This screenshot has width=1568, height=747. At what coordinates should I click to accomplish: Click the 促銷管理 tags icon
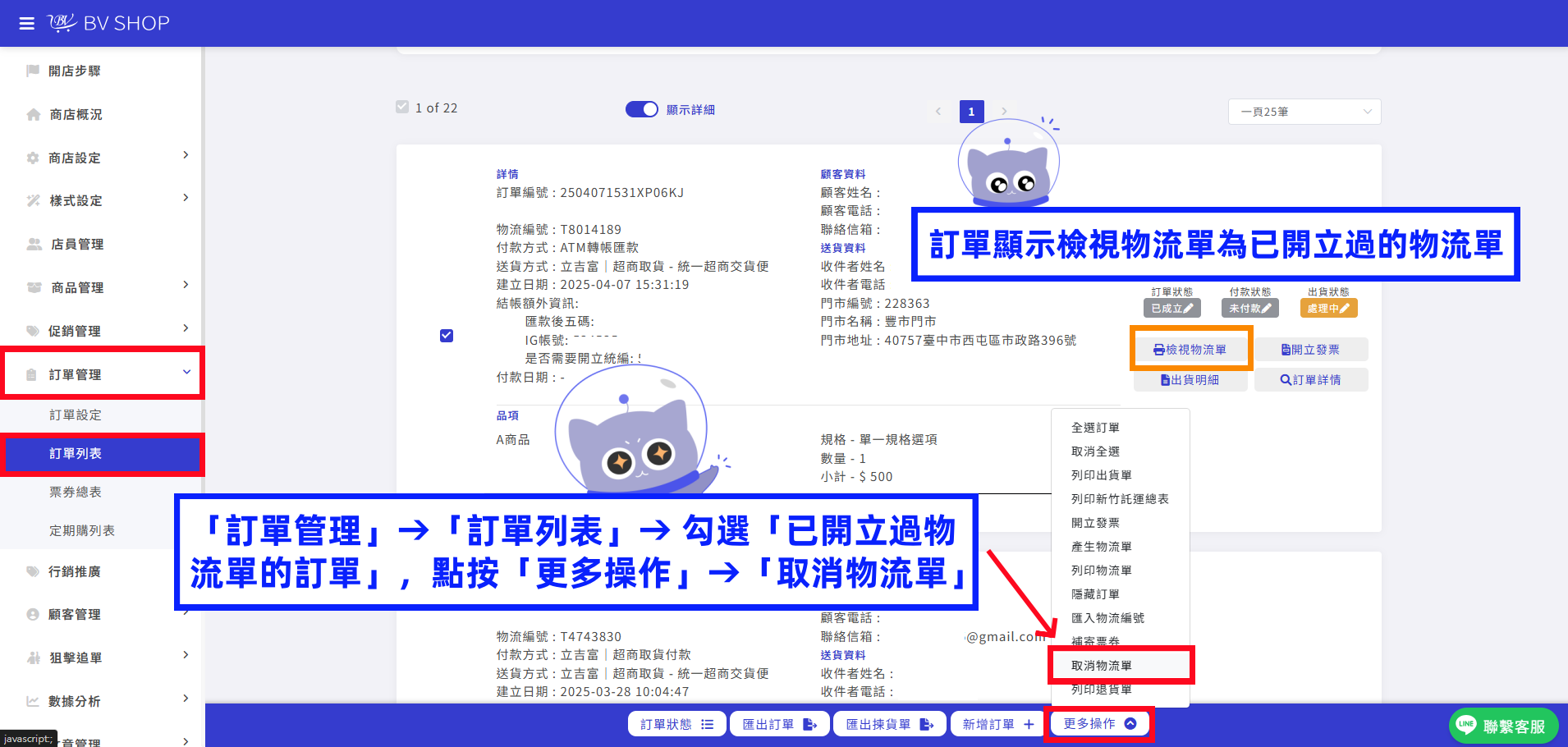click(33, 331)
